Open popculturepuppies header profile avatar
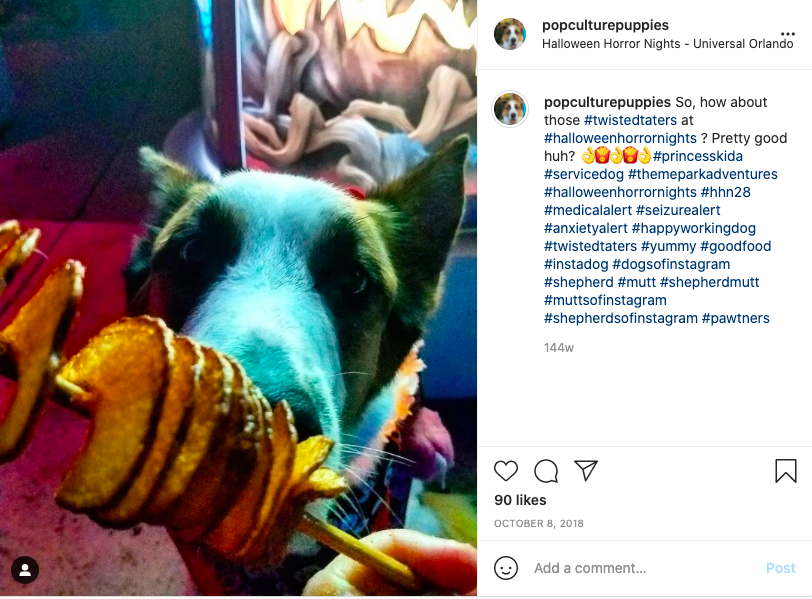This screenshot has height=599, width=812. tap(510, 34)
